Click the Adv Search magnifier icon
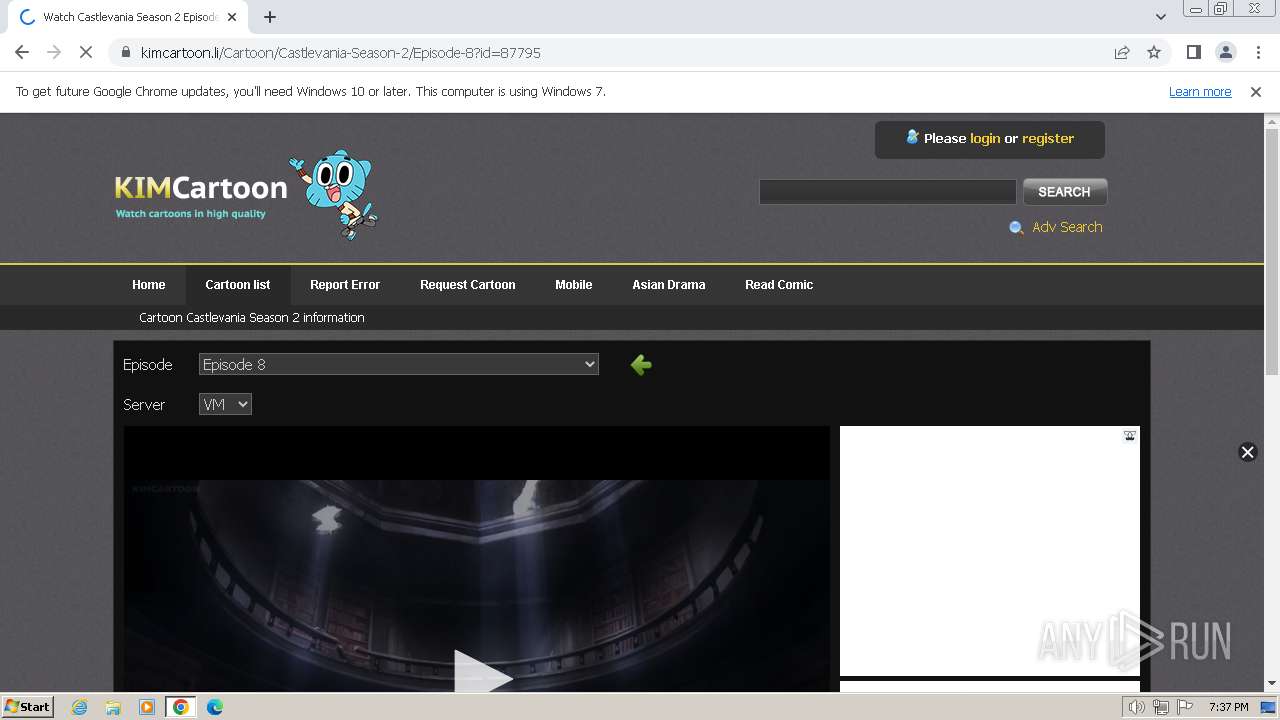The height and width of the screenshot is (720, 1280). pos(1016,228)
